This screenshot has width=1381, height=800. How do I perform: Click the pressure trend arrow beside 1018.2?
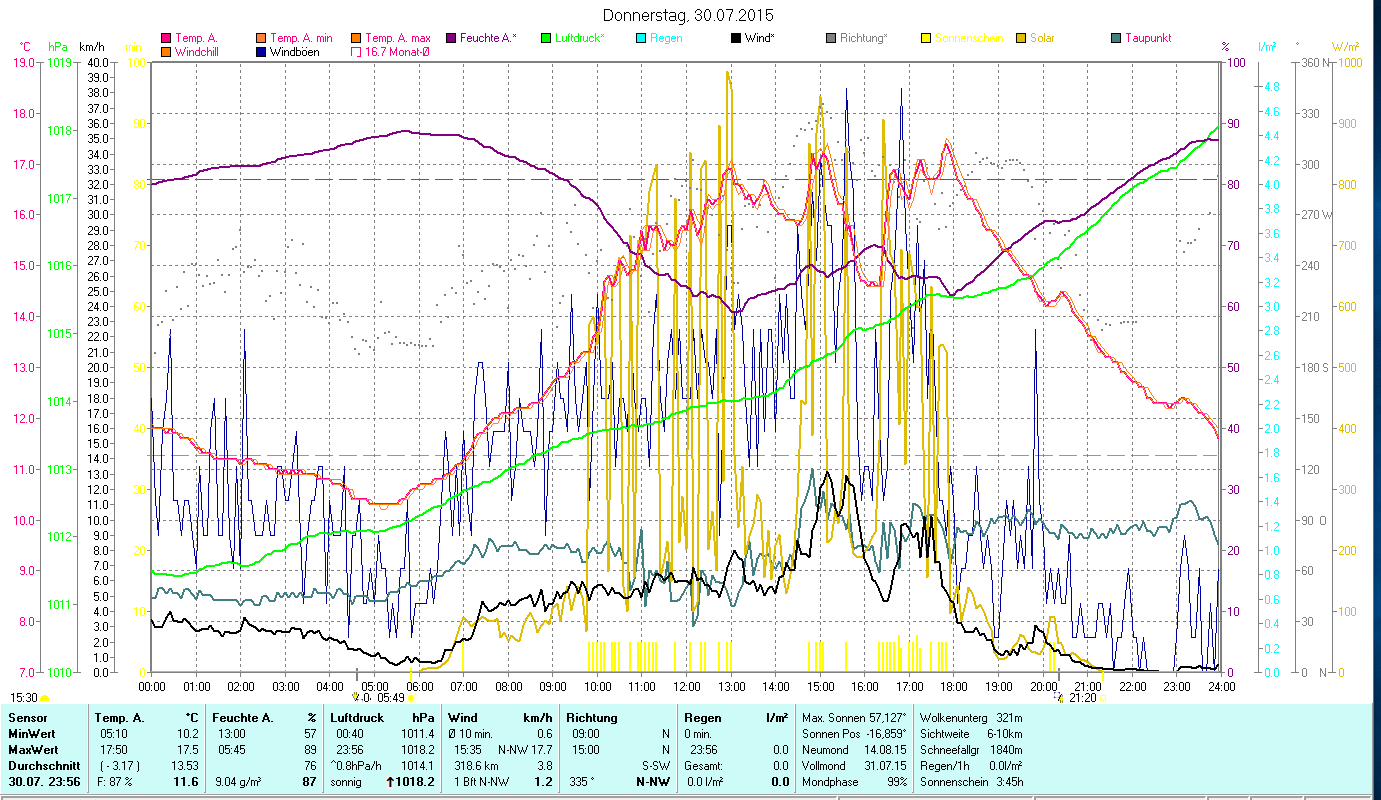pyautogui.click(x=390, y=782)
